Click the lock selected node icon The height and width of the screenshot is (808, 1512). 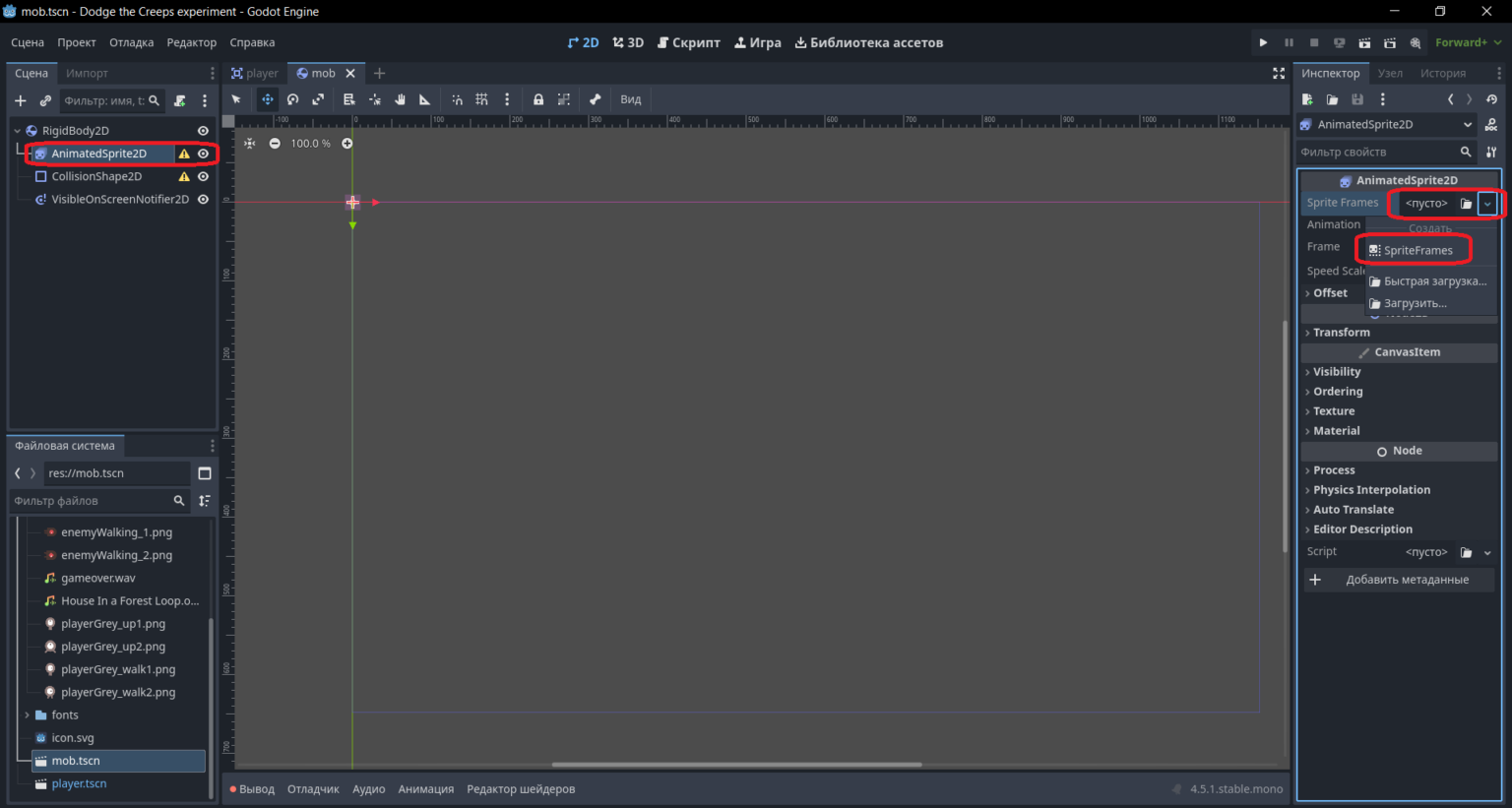(538, 99)
